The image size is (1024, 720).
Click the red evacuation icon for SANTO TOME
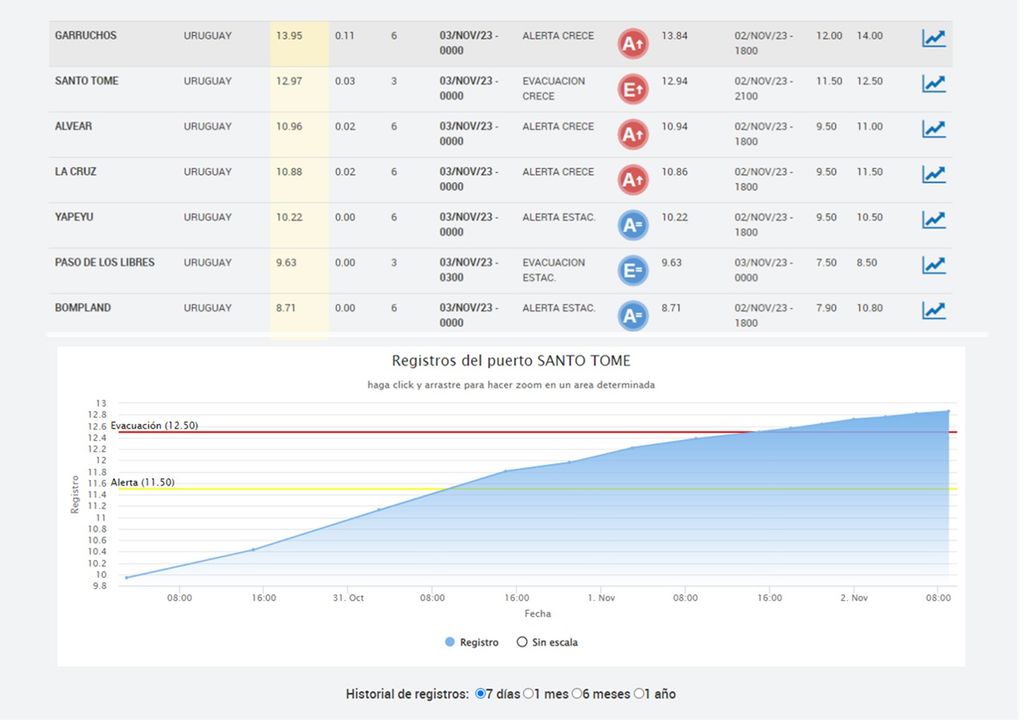[633, 89]
